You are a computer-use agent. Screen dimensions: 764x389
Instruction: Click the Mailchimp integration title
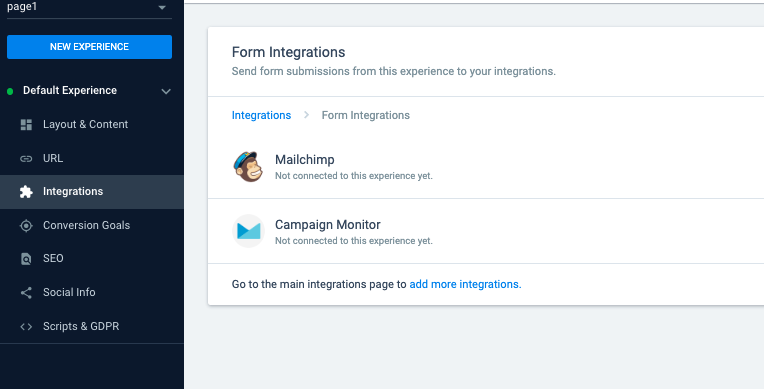click(305, 160)
